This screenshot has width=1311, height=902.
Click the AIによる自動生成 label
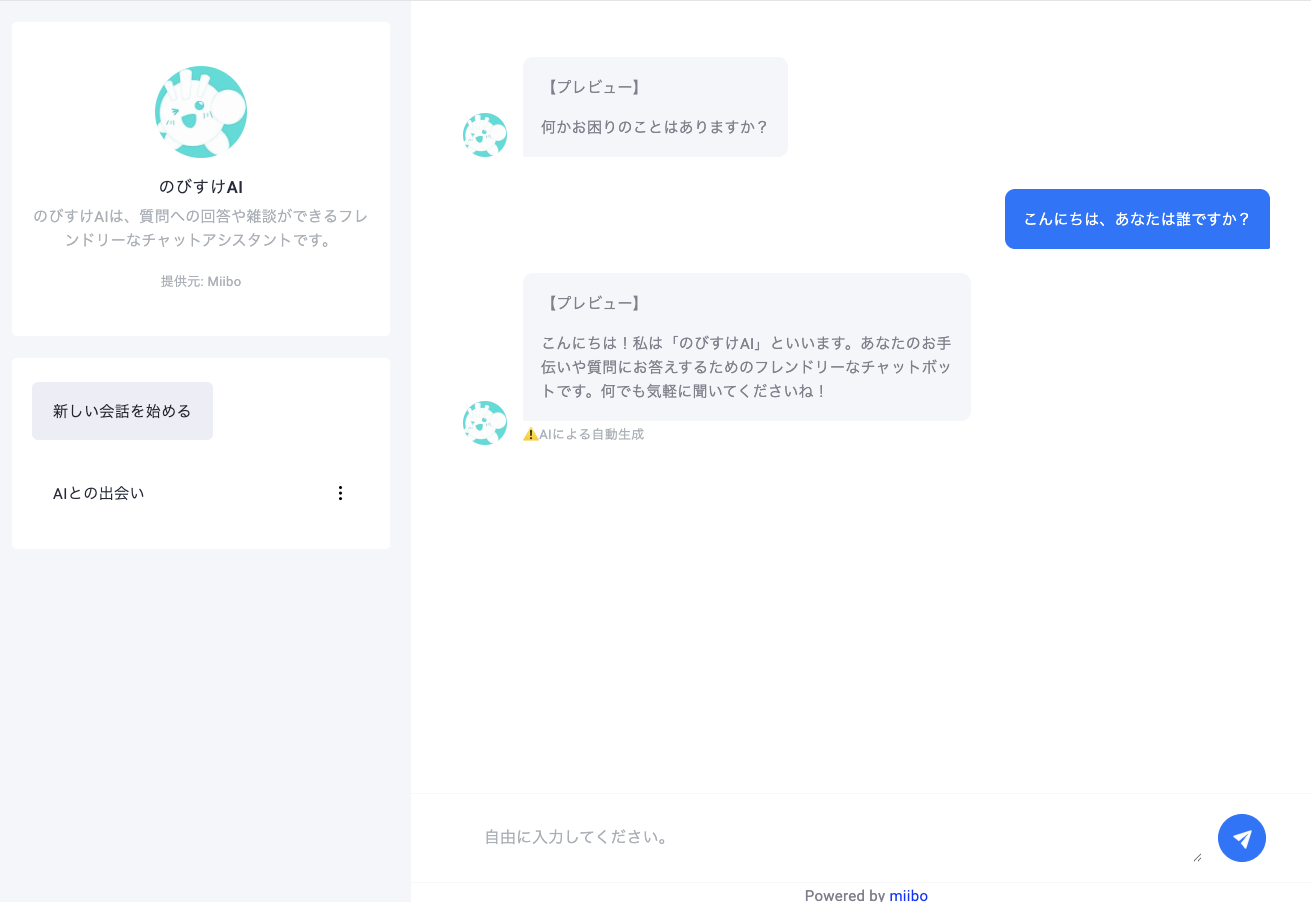point(592,434)
